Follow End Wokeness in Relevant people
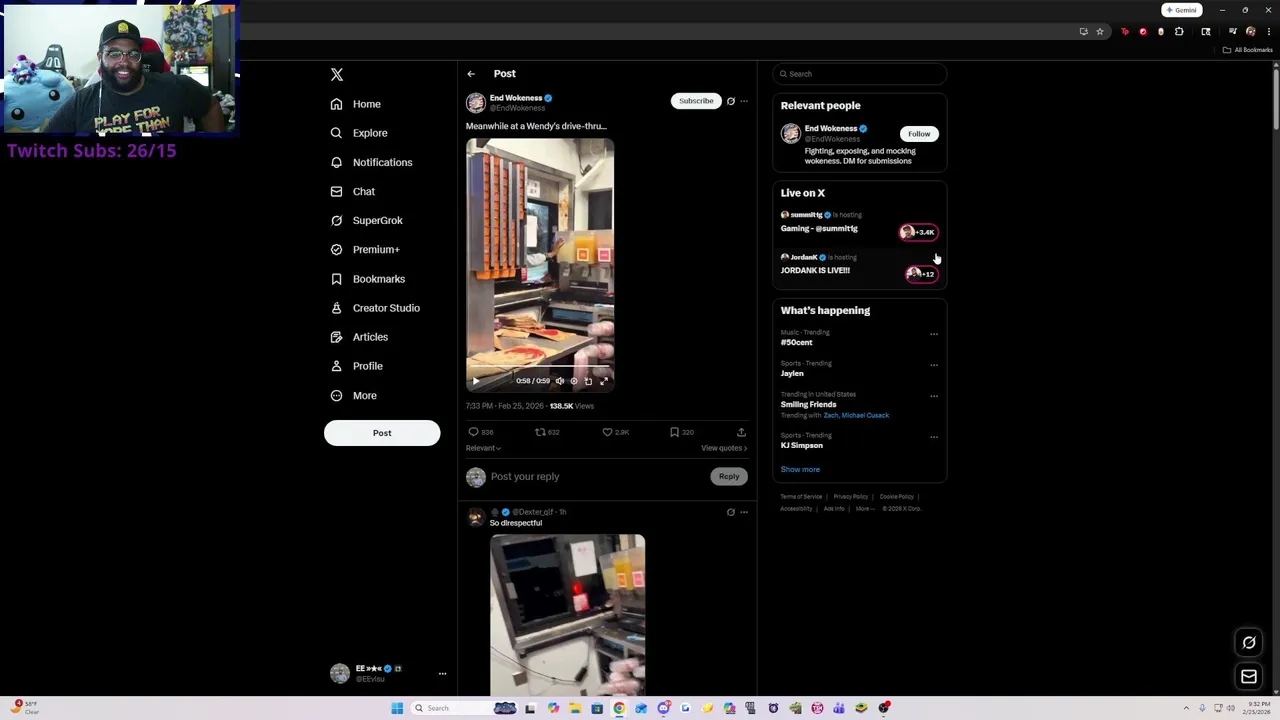The width and height of the screenshot is (1280, 720). (x=919, y=134)
